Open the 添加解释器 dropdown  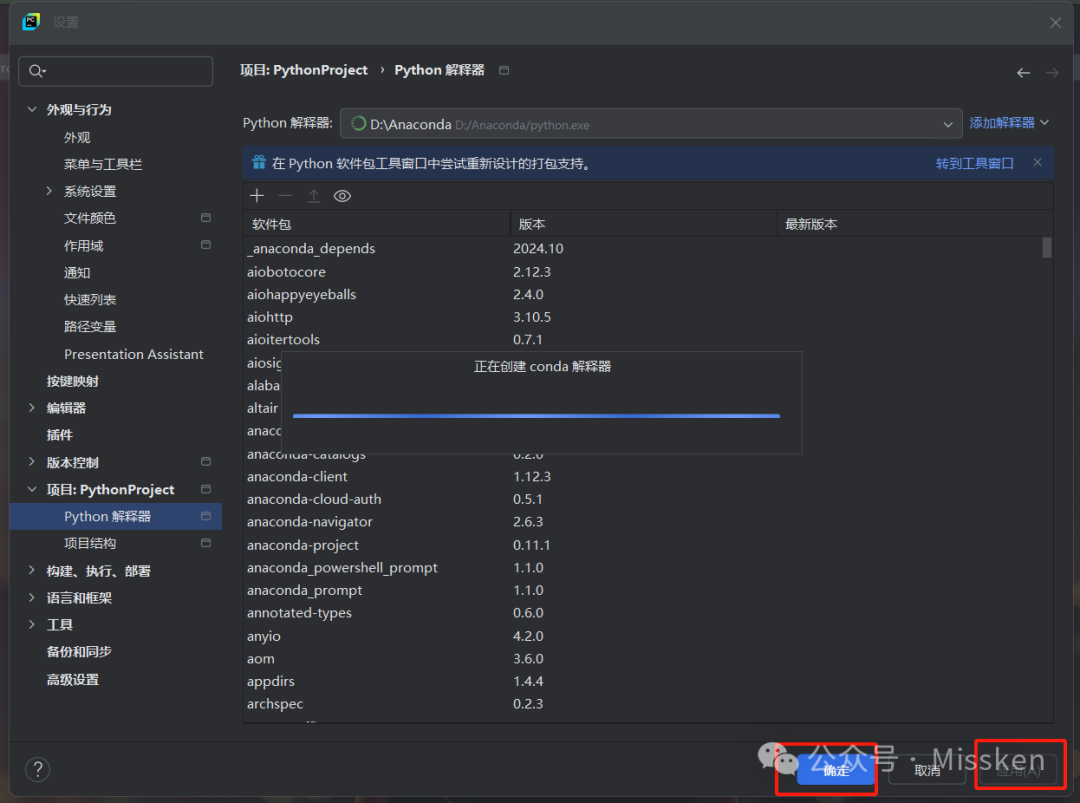coord(1009,123)
